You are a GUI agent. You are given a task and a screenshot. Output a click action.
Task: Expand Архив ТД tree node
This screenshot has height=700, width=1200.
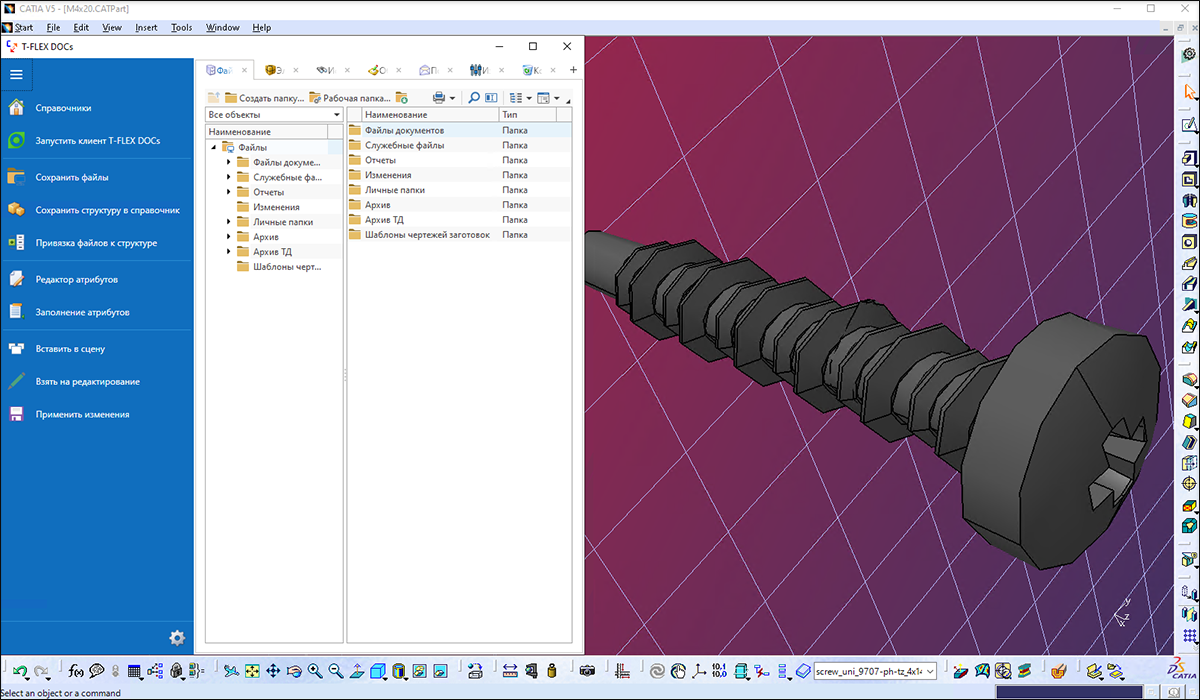[x=229, y=252]
